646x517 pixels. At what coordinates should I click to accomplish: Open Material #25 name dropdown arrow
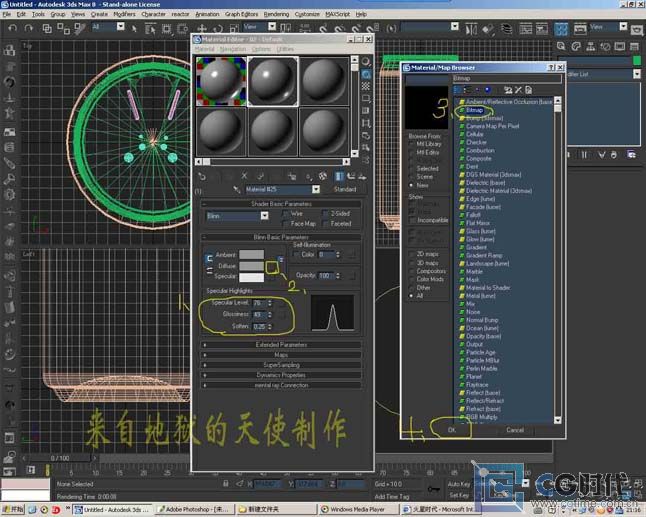pos(316,189)
